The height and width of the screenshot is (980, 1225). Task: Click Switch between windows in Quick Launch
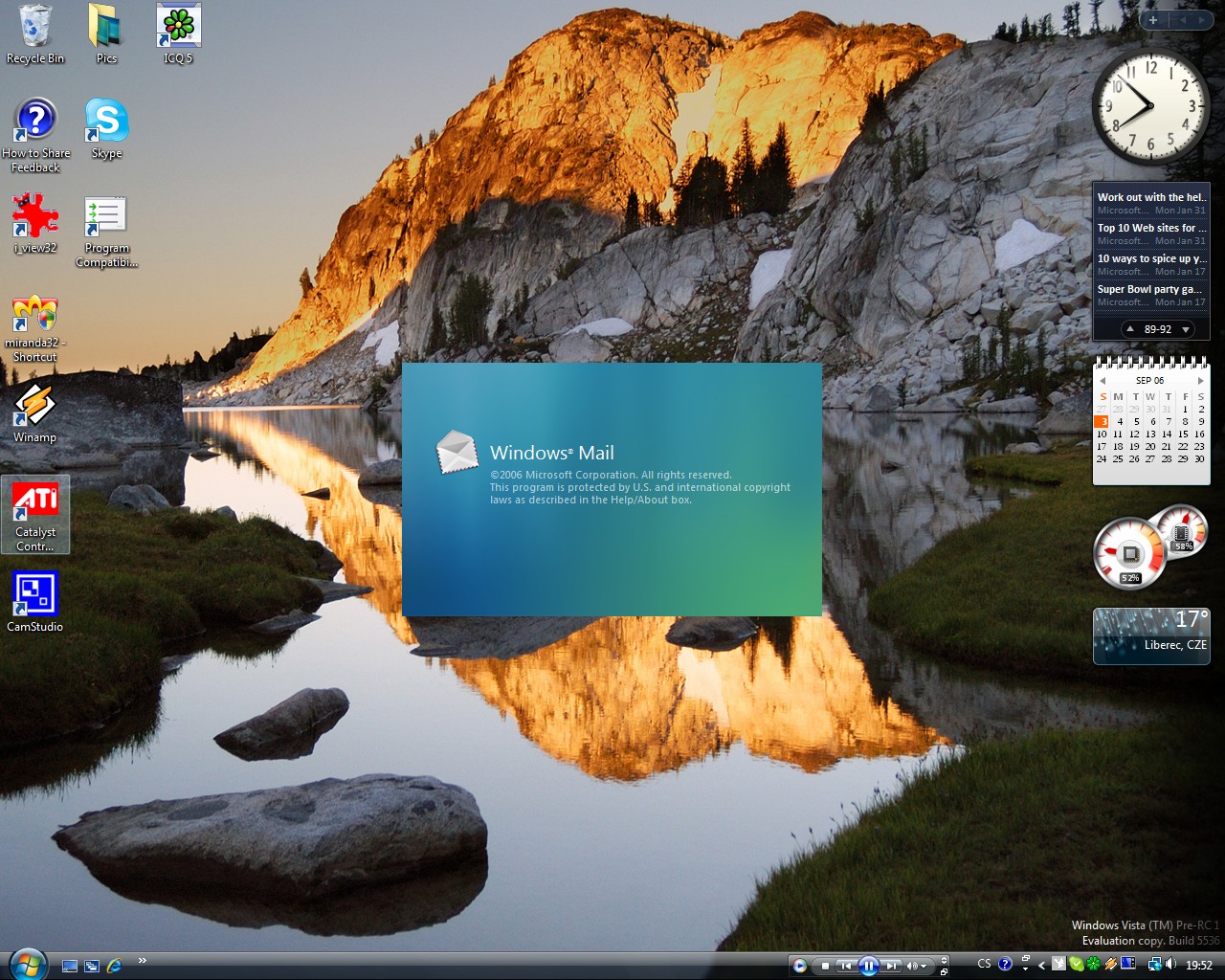[x=92, y=966]
